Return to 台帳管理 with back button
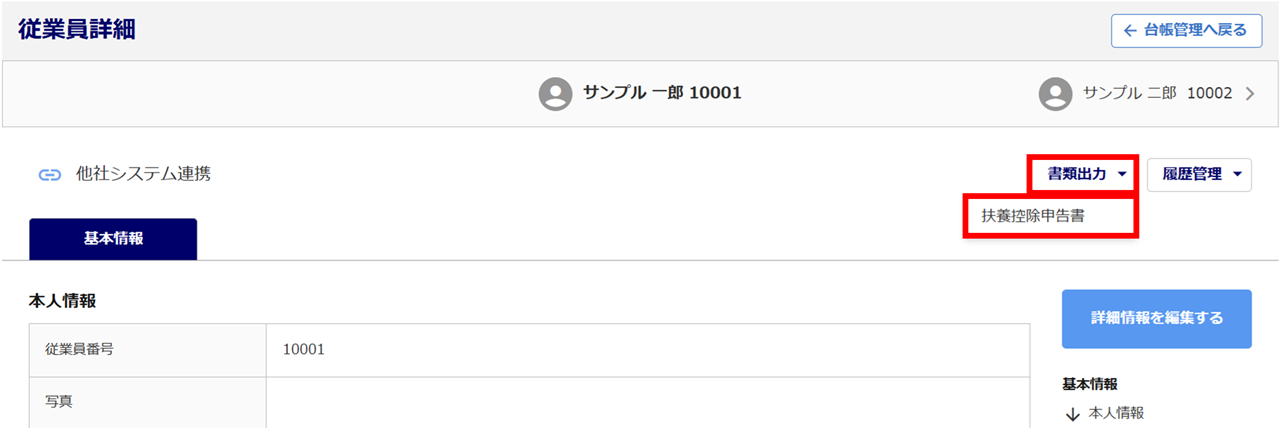 (1185, 31)
